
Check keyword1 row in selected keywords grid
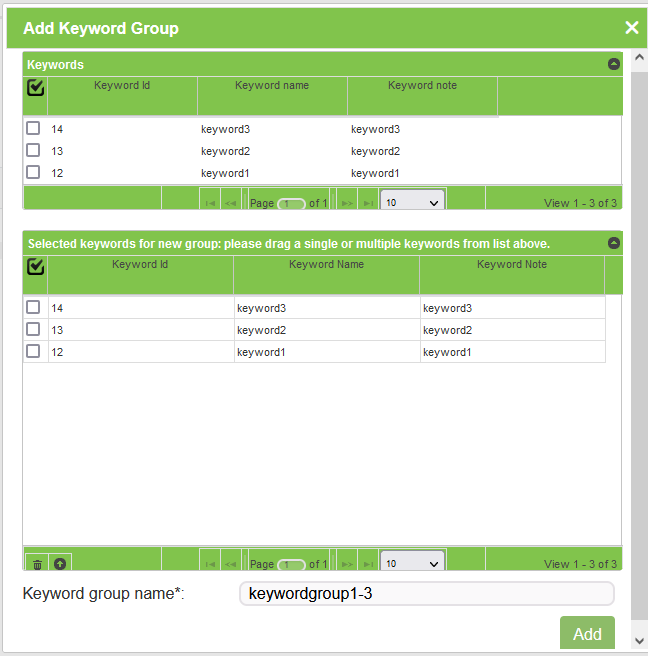point(33,351)
